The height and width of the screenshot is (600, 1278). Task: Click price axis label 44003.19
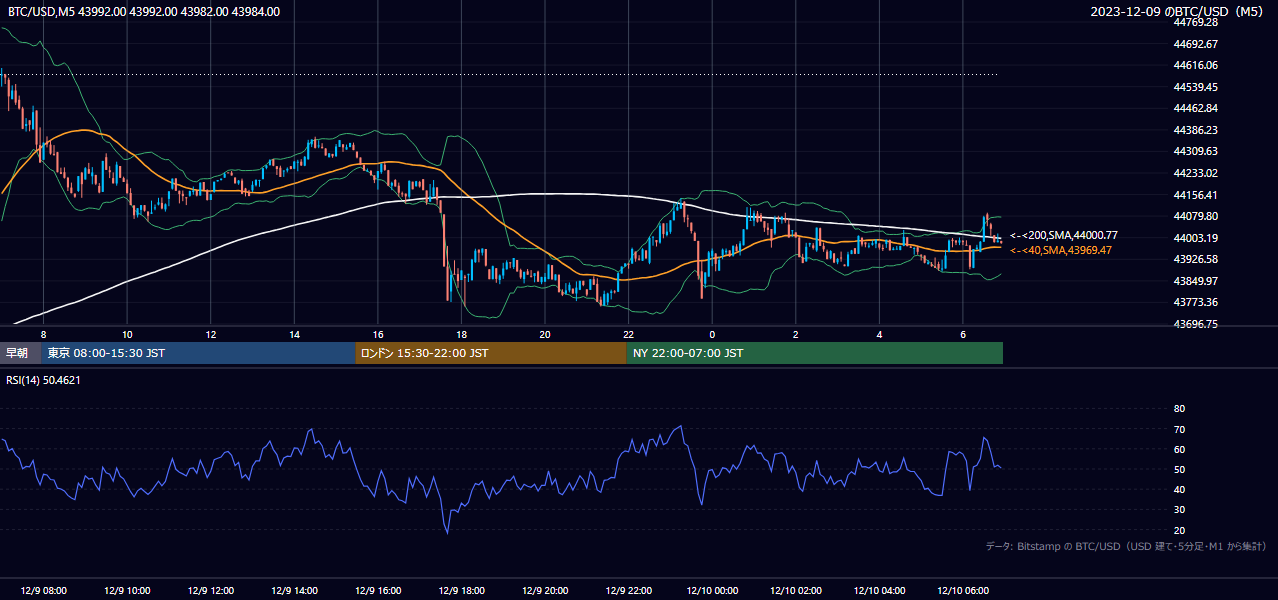tap(1195, 238)
